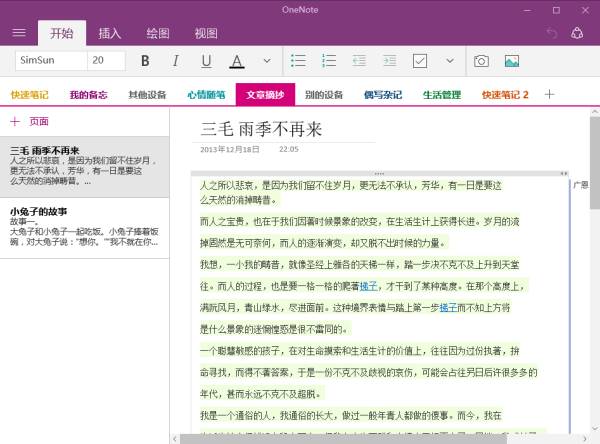This screenshot has height=444, width=600.
Task: Click the page title 三毛 雨季不再来
Action: 261,129
